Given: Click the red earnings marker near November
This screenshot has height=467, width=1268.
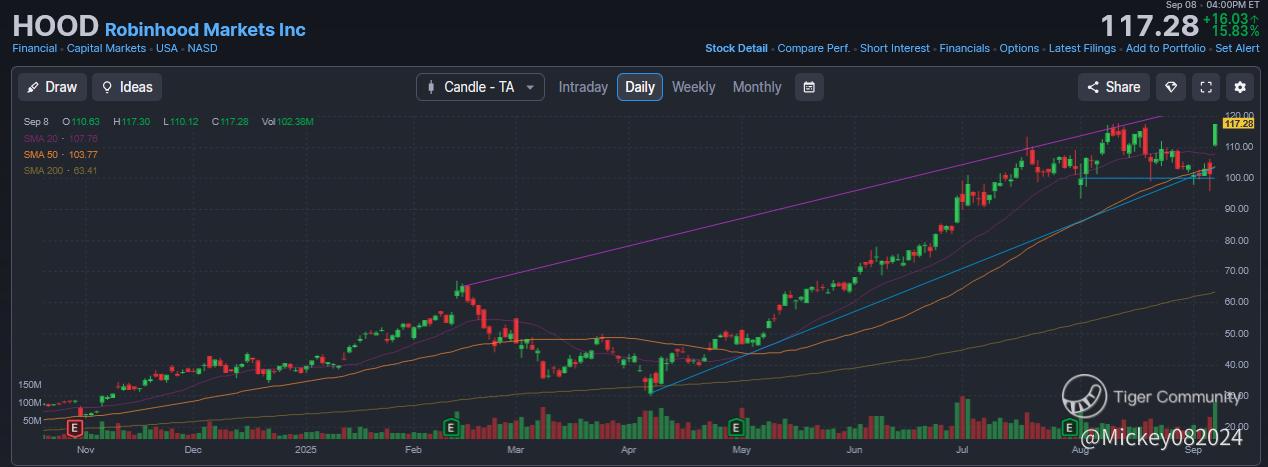Looking at the screenshot, I should [x=73, y=428].
